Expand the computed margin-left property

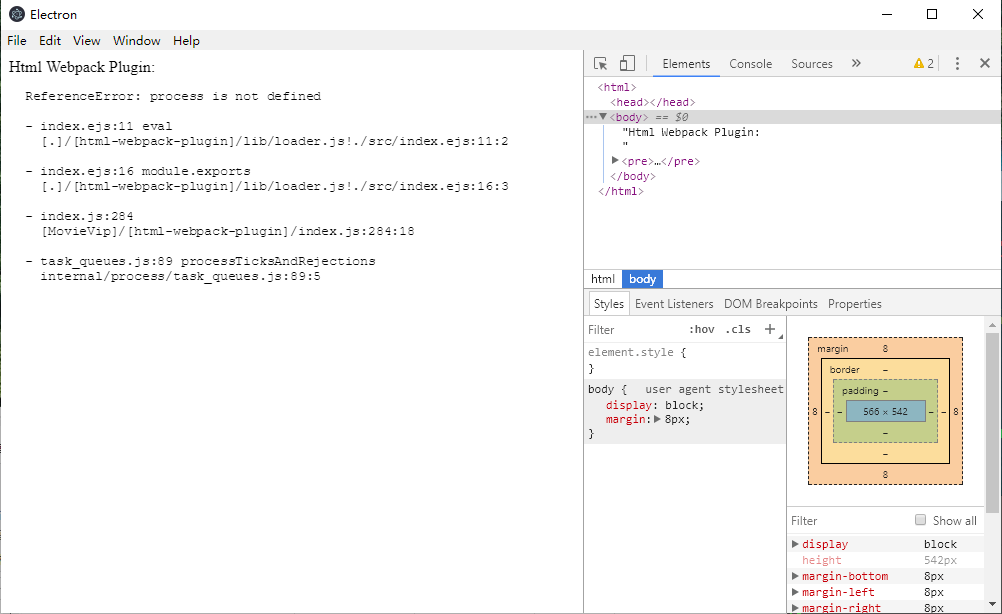tap(795, 592)
